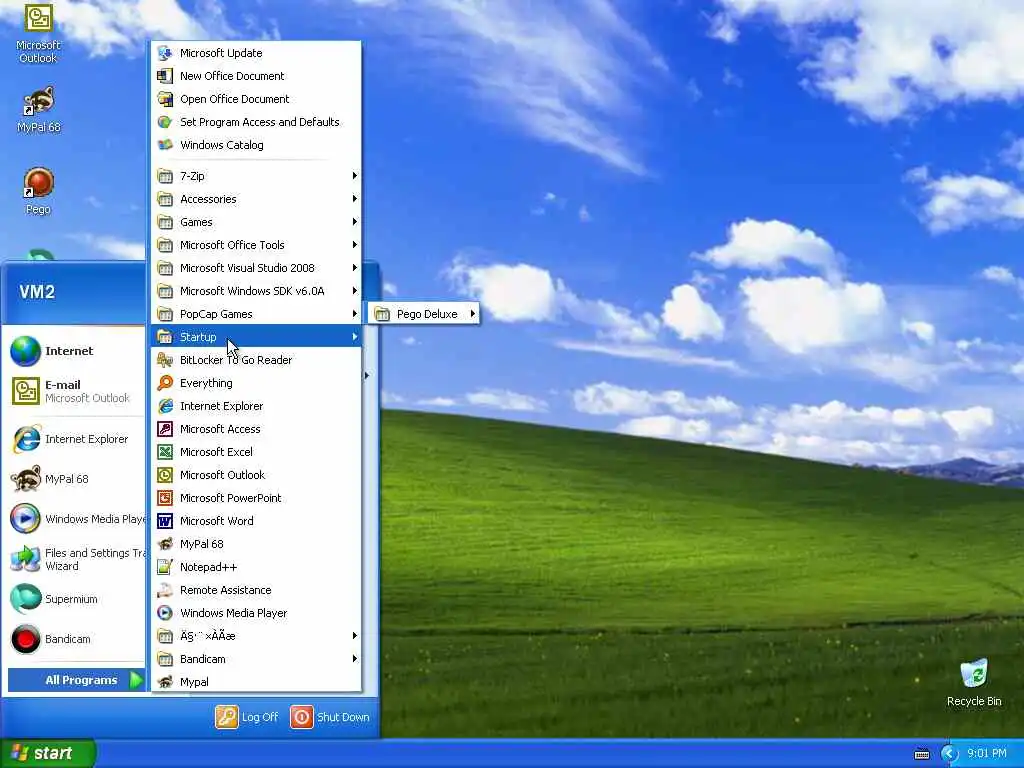The image size is (1024, 768).
Task: Expand the garbled-name folder above Bandicam
Action: [x=256, y=636]
